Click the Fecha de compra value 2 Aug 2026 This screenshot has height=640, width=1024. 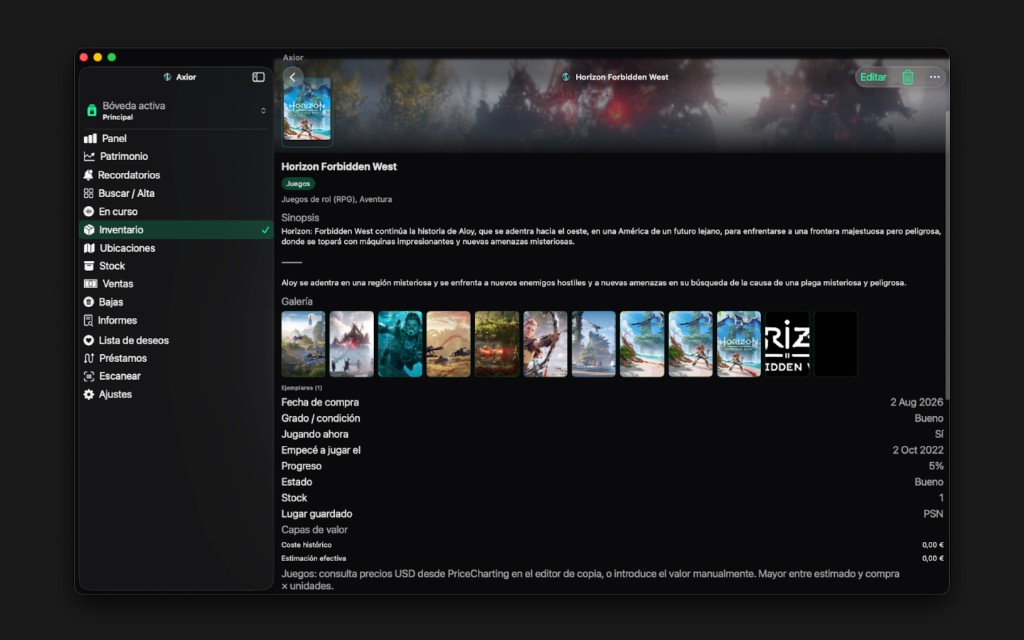click(x=916, y=402)
